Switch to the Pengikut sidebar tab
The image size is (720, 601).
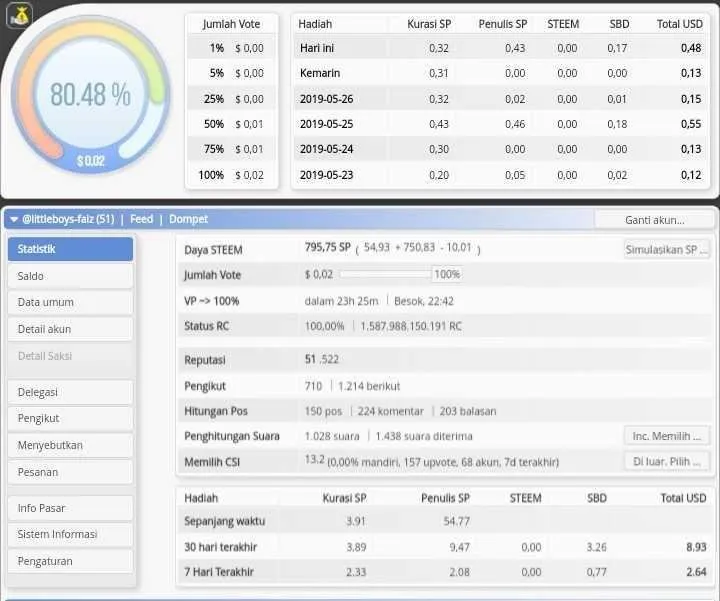[70, 418]
